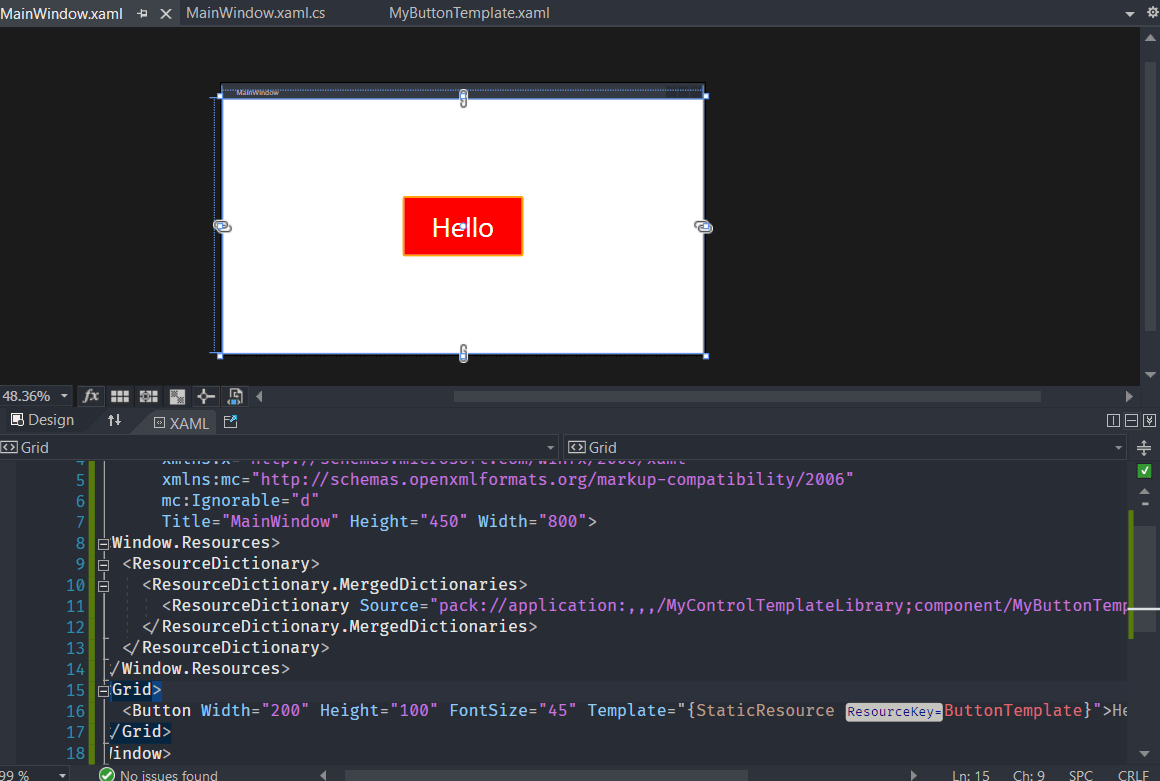This screenshot has width=1160, height=781.
Task: Switch to MainWindow.xaml.cs tab
Action: pyautogui.click(x=255, y=13)
